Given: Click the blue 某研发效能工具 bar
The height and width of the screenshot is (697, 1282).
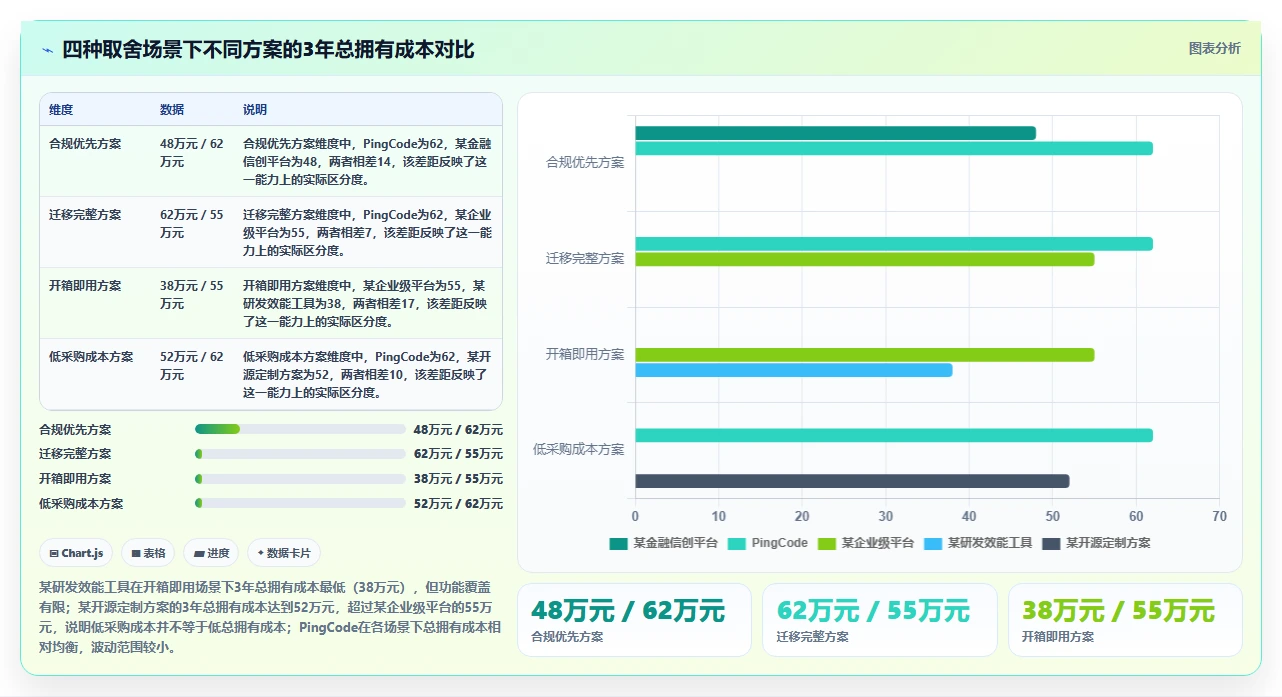Looking at the screenshot, I should pyautogui.click(x=794, y=370).
